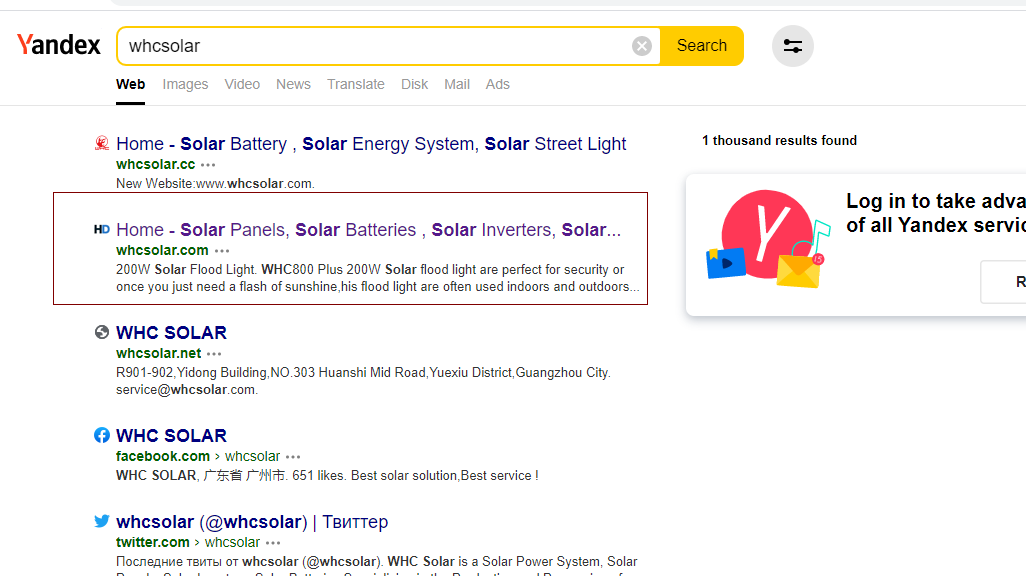Switch to the Video tab
The image size is (1026, 576).
pos(242,84)
